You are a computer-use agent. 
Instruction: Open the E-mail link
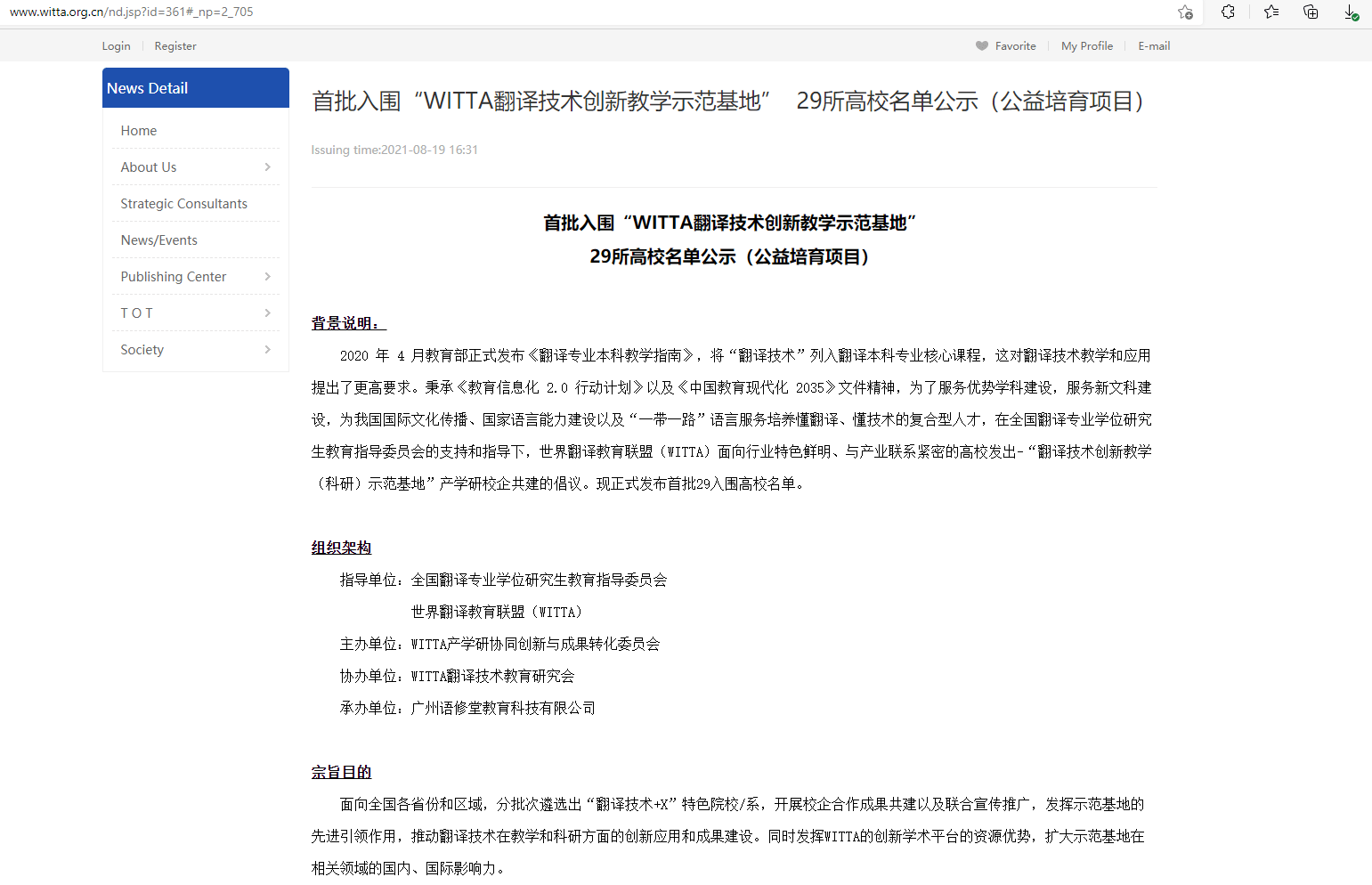(1154, 46)
